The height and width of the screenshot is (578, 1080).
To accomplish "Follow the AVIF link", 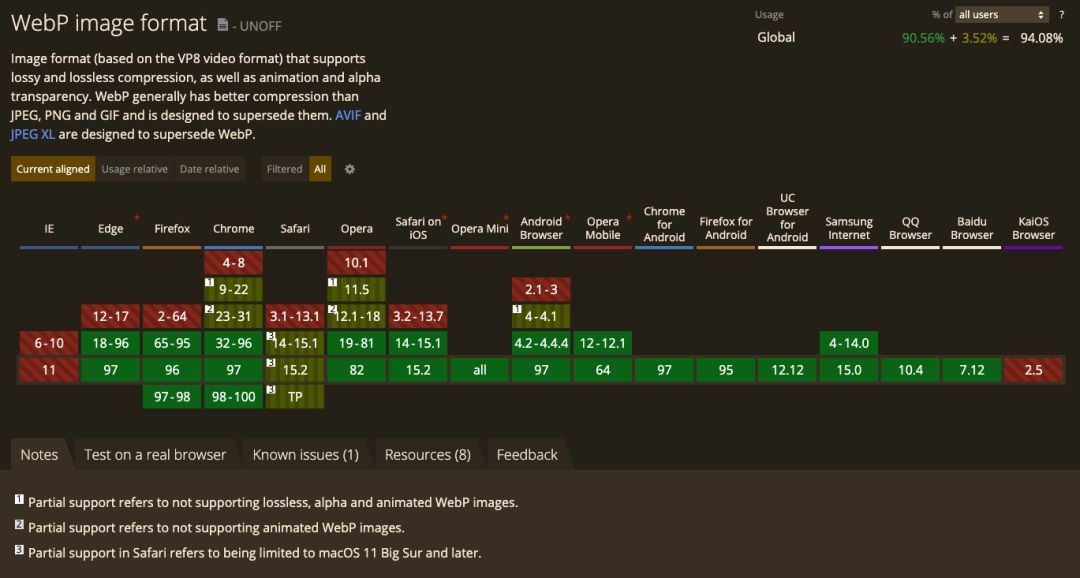I will (348, 115).
